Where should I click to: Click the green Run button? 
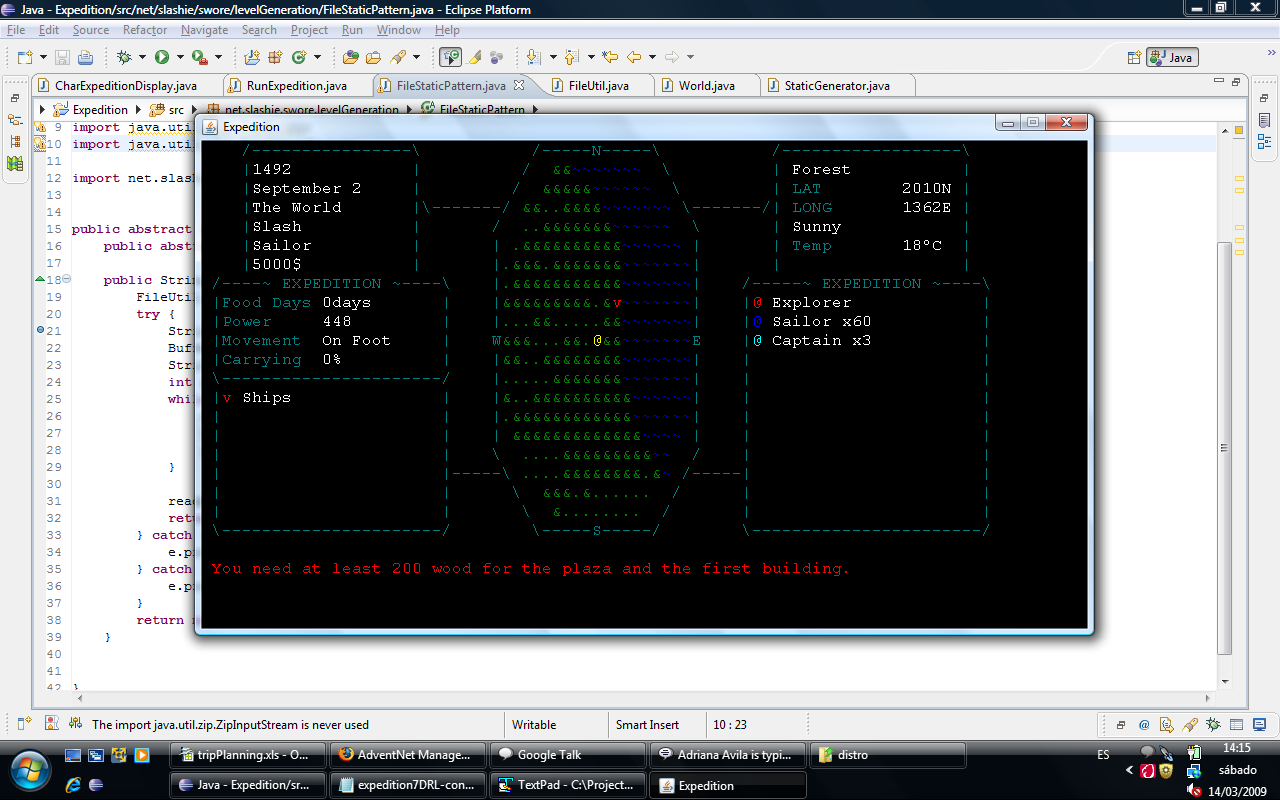[161, 57]
